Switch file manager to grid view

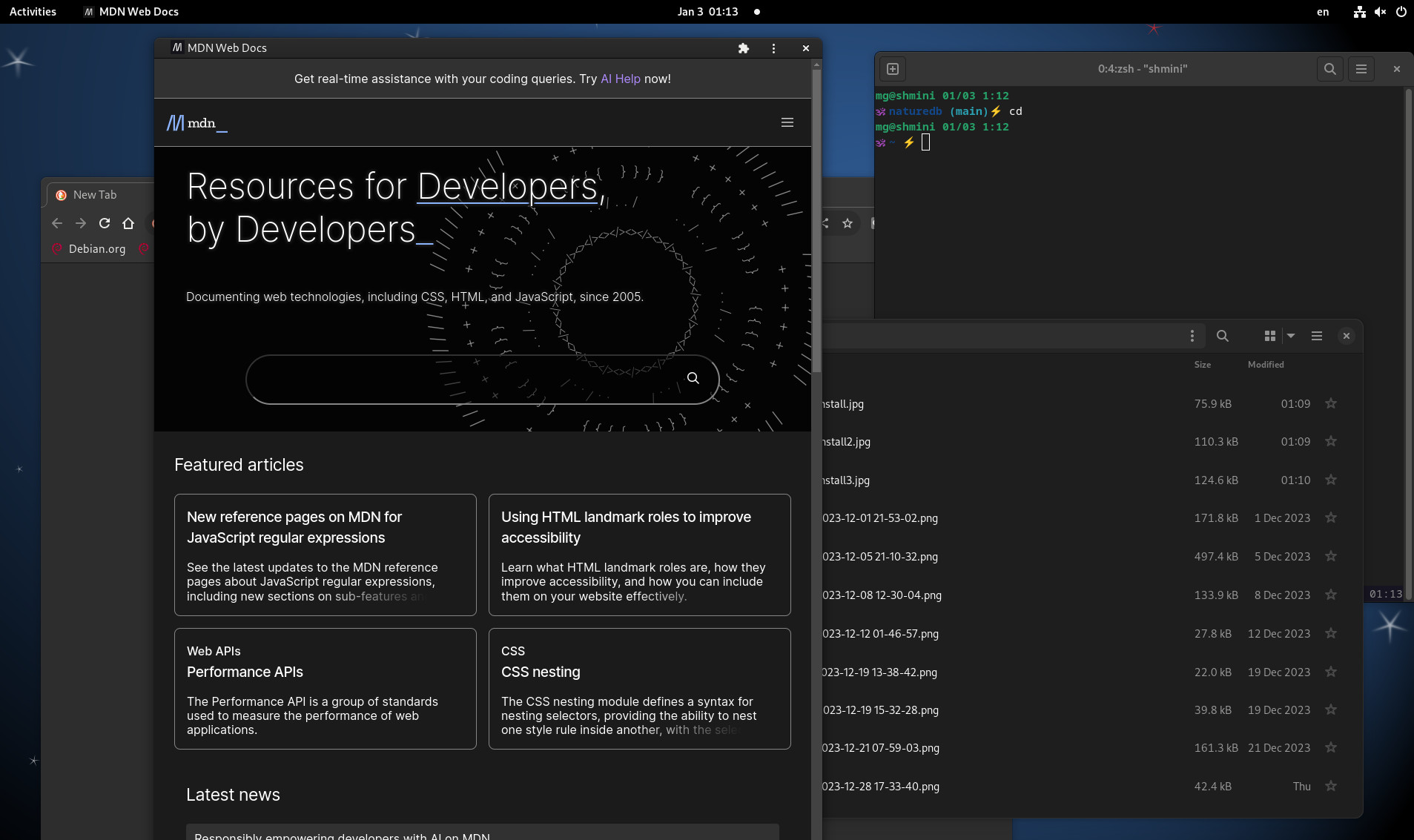[1270, 336]
